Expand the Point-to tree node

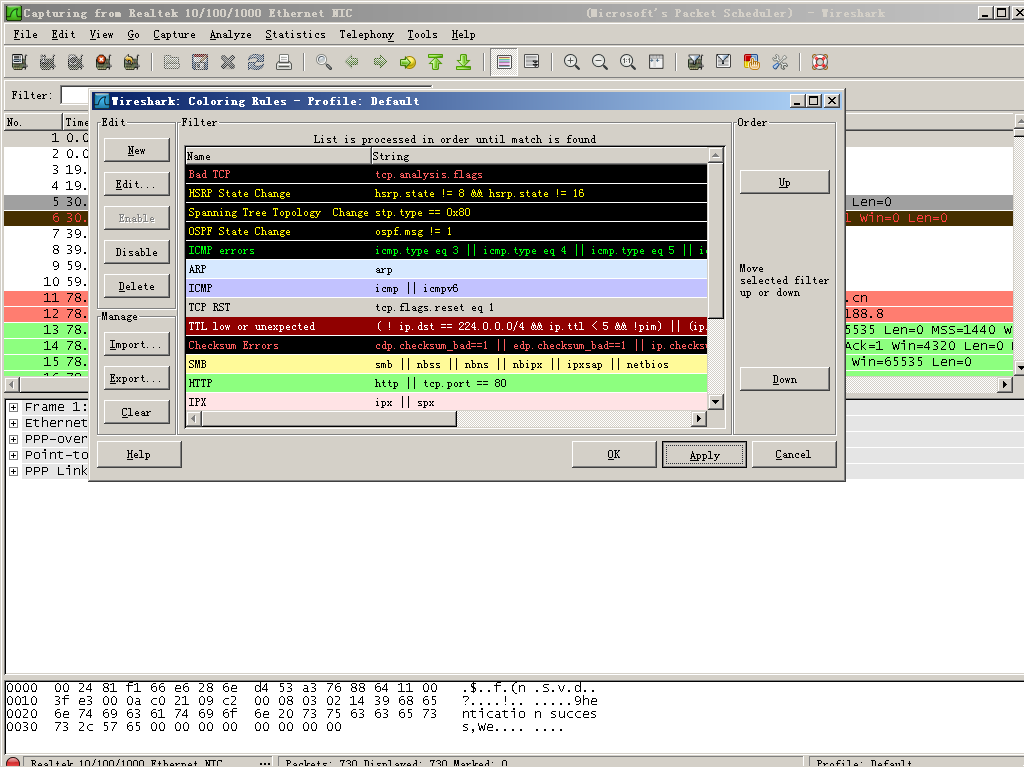click(x=13, y=455)
